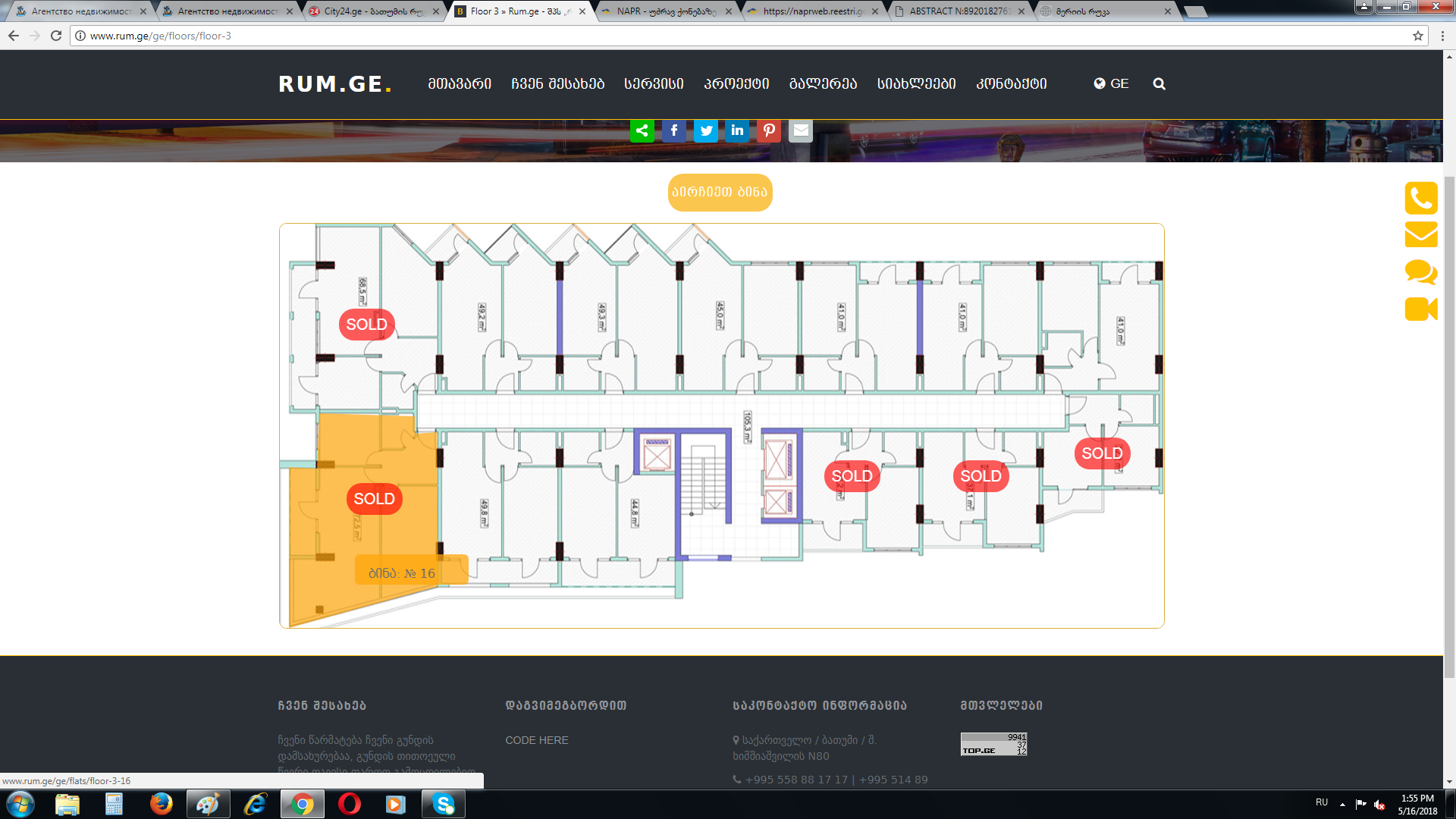Open the ჩვენ შესახებ menu item
The height and width of the screenshot is (819, 1456).
[557, 83]
